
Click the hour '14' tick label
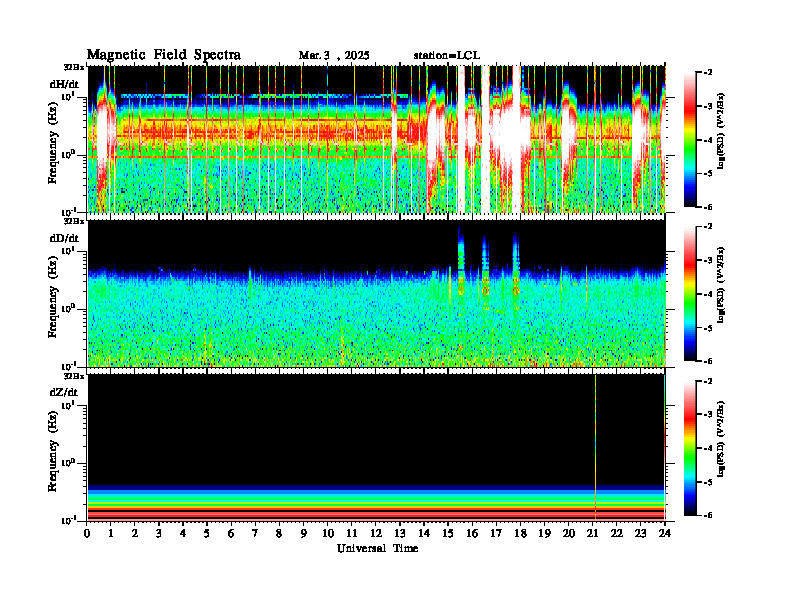tap(424, 534)
